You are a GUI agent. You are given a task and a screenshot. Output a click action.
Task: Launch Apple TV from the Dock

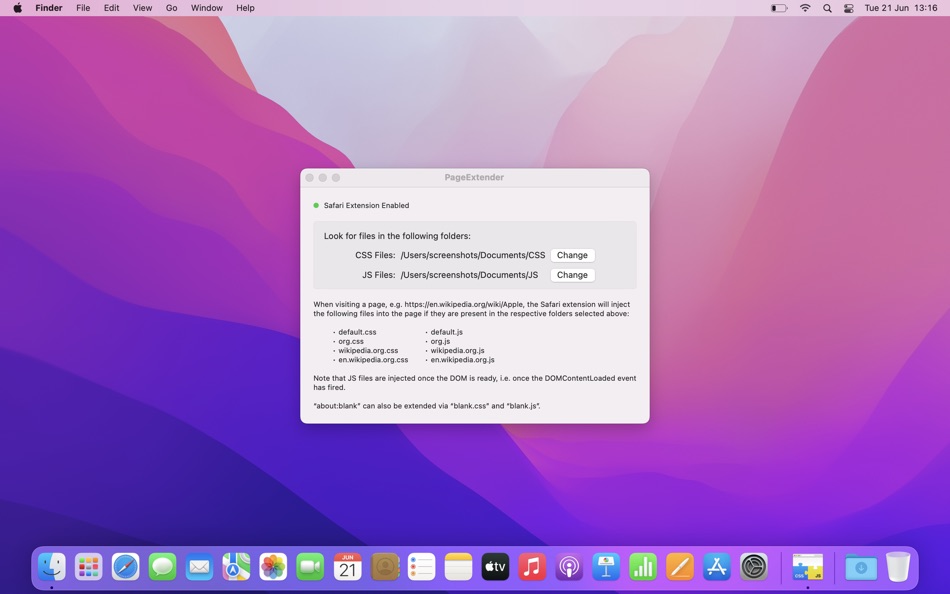(496, 567)
